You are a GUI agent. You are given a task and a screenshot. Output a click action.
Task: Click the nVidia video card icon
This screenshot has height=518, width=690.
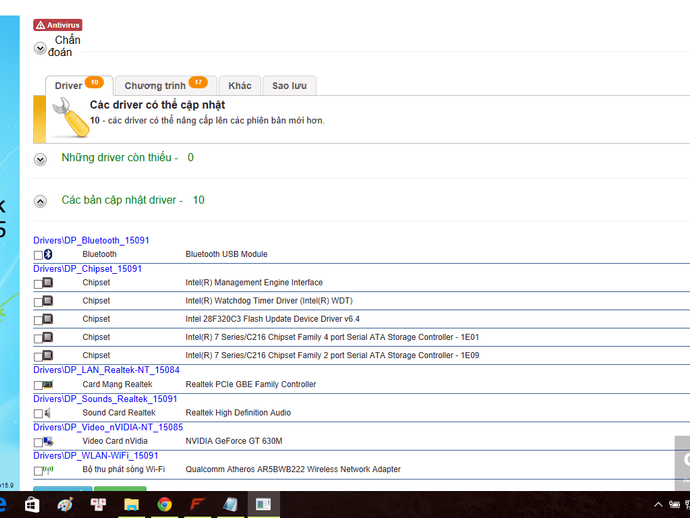point(48,441)
